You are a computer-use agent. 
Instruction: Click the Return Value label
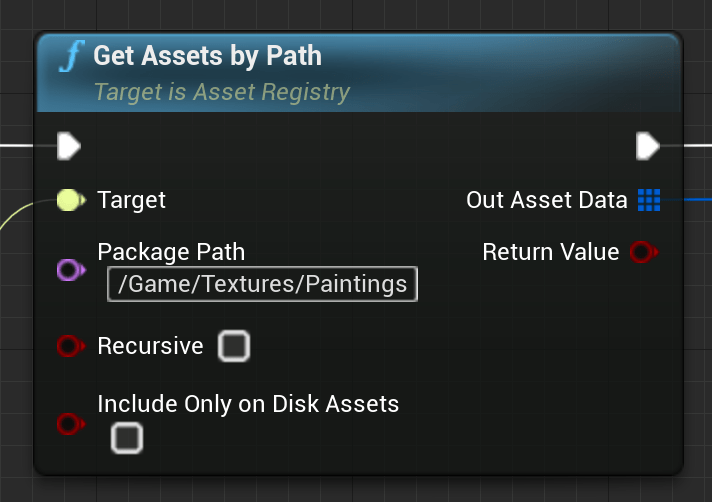click(x=550, y=252)
